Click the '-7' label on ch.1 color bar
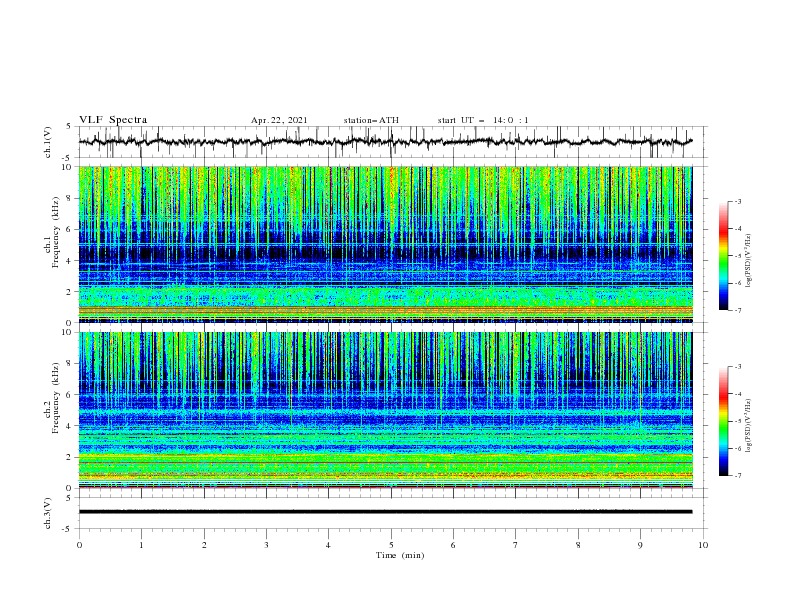The image size is (792, 612). tap(738, 311)
